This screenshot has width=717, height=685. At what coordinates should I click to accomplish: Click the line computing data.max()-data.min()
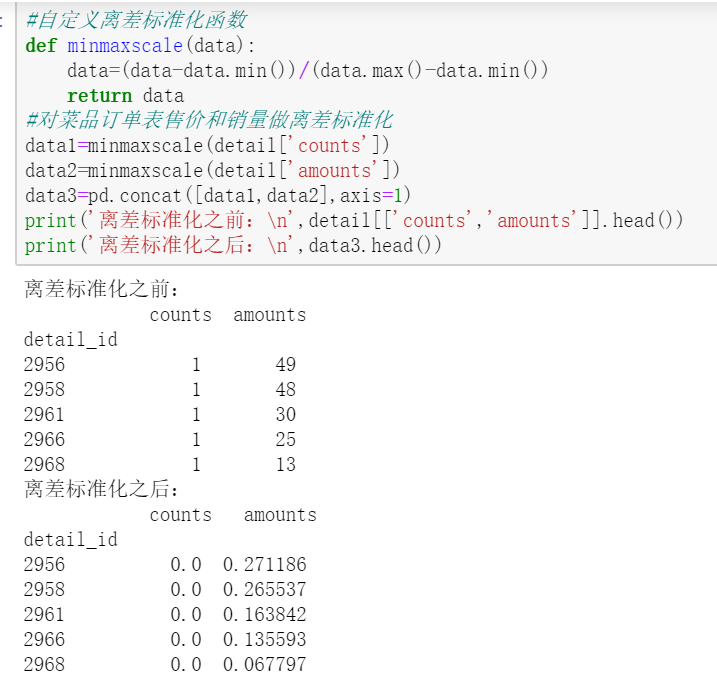307,71
